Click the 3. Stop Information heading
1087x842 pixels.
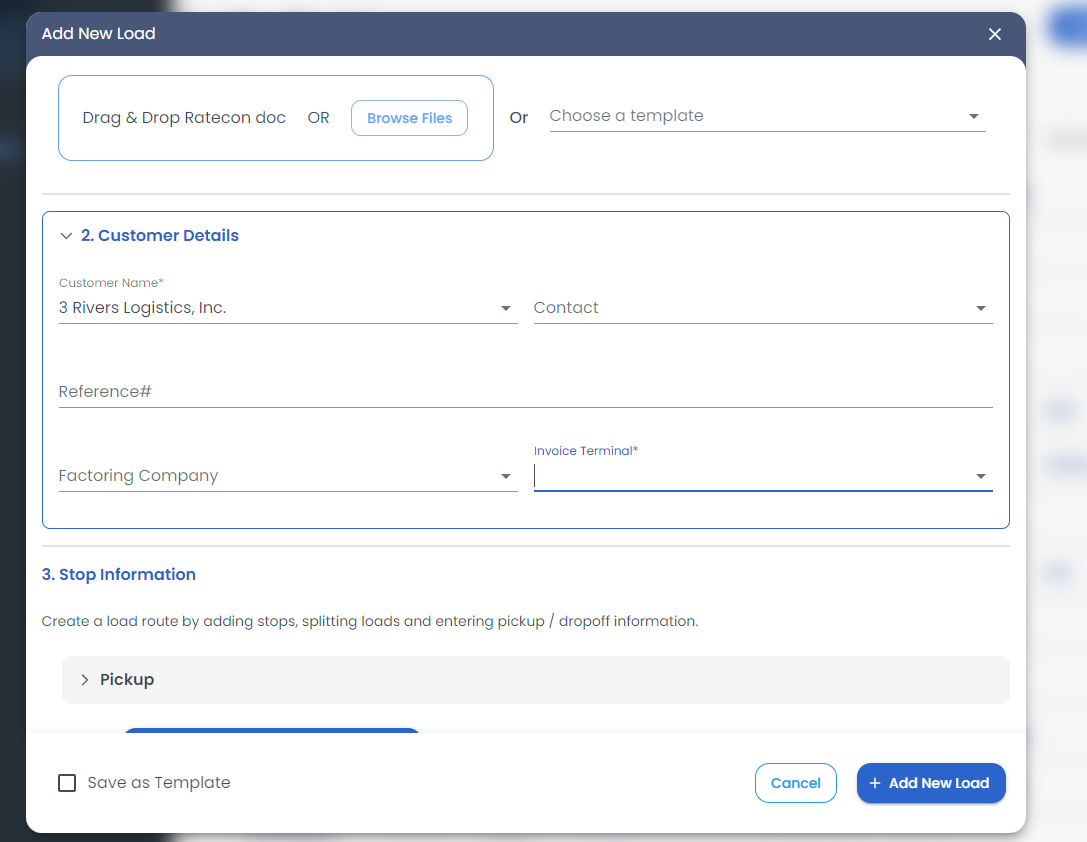pos(119,575)
